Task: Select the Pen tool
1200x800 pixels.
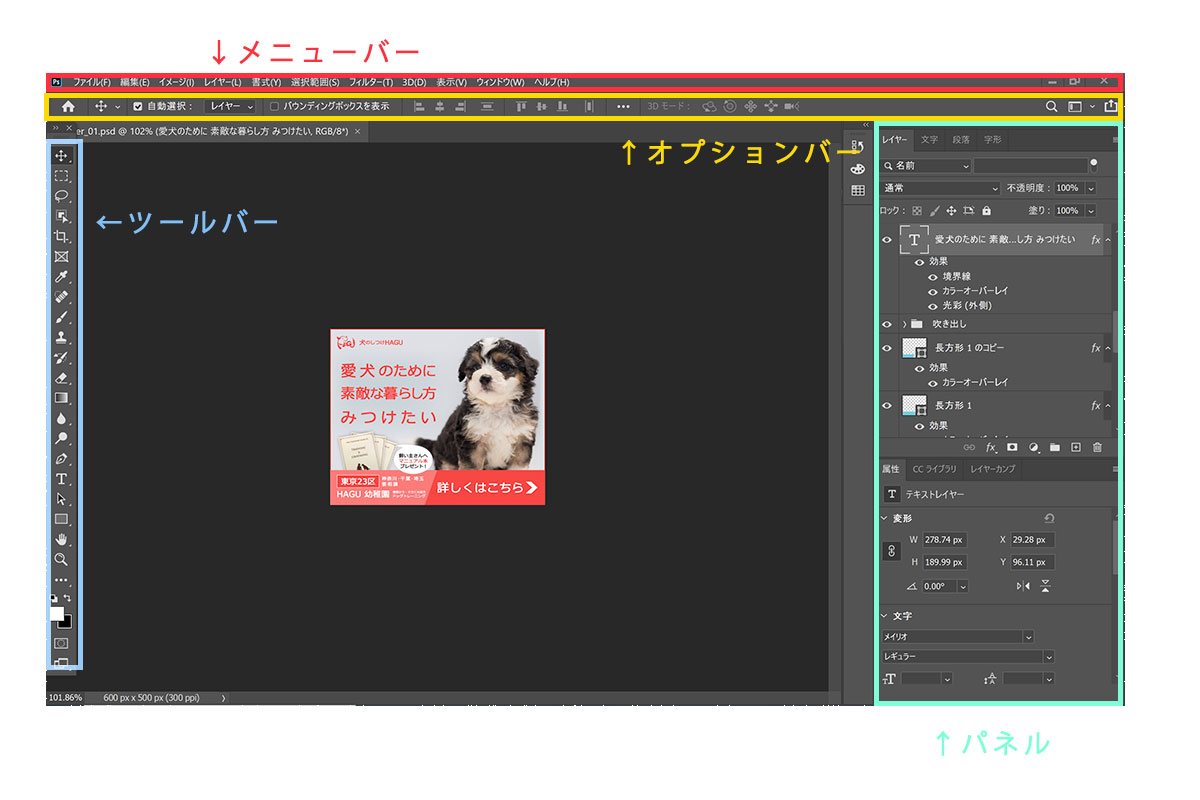Action: pos(61,459)
